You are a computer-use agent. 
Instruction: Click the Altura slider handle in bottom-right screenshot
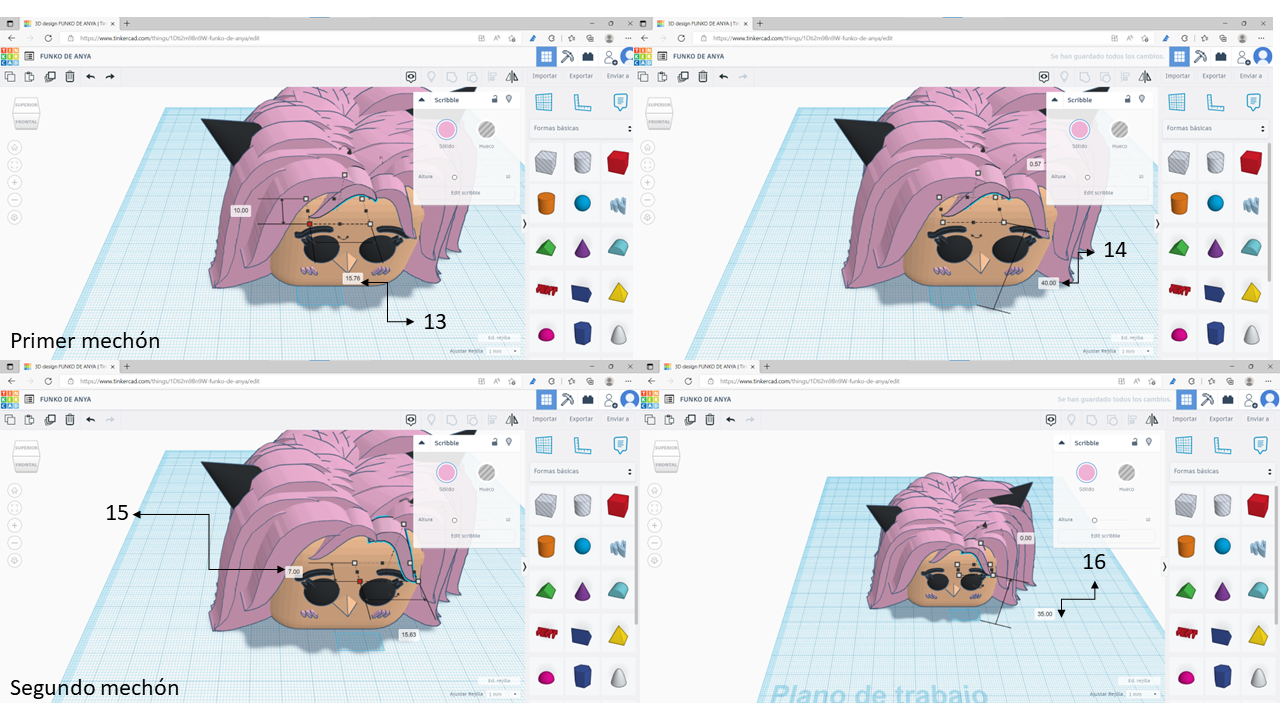(1094, 520)
